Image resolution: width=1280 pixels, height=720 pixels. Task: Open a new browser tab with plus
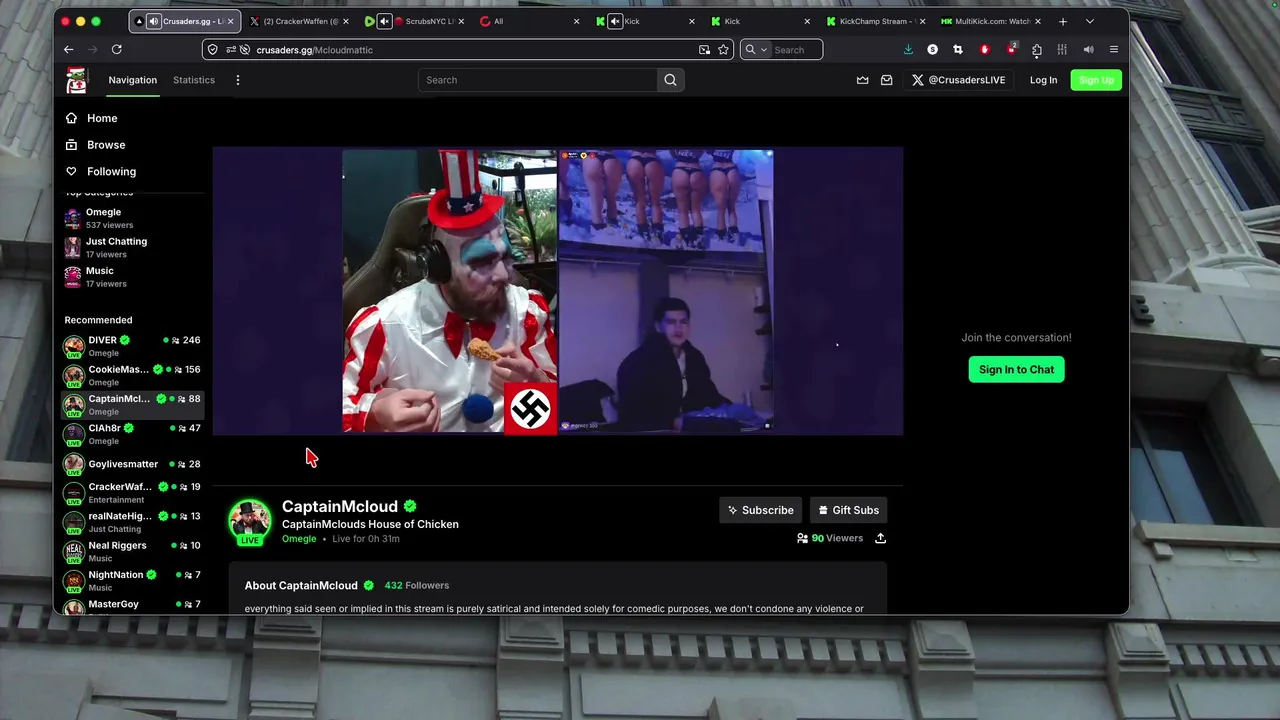coord(1062,21)
